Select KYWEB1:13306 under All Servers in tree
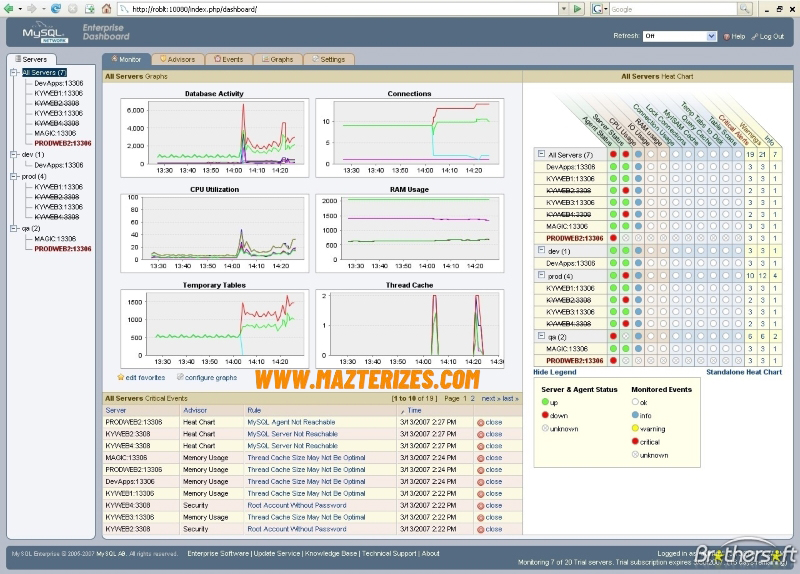The width and height of the screenshot is (800, 574). pyautogui.click(x=58, y=93)
